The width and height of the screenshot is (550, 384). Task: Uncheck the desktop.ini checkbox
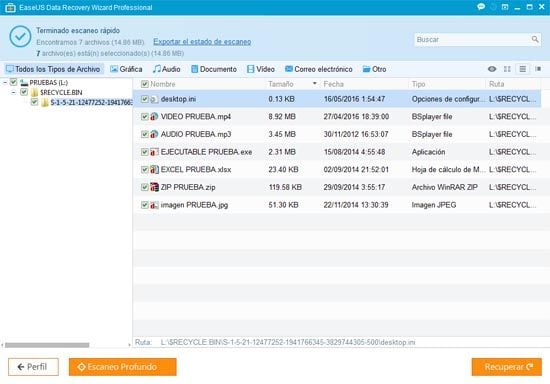tap(145, 99)
